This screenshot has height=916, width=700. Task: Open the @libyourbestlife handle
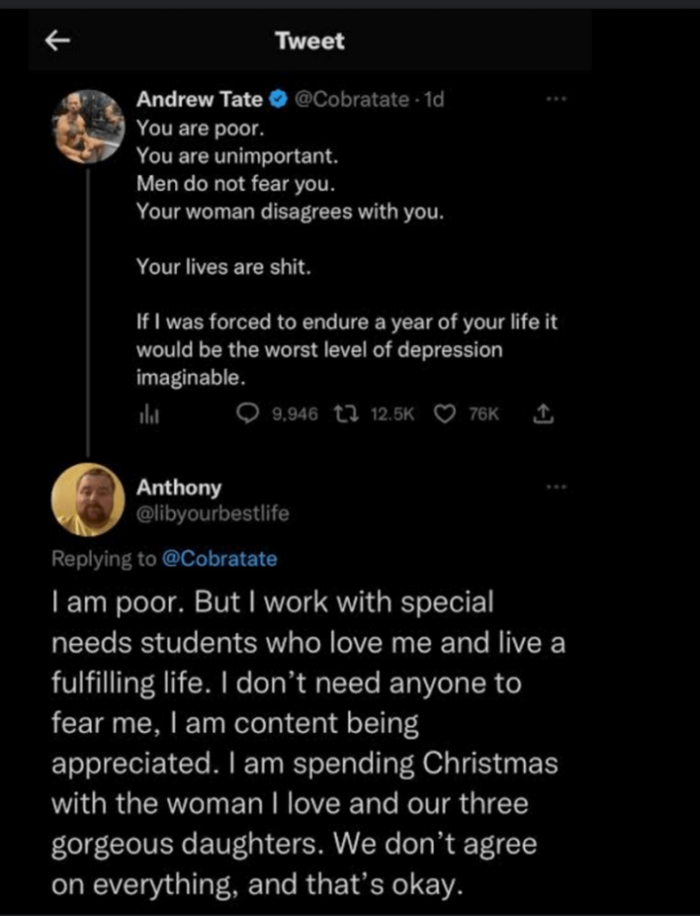(212, 514)
